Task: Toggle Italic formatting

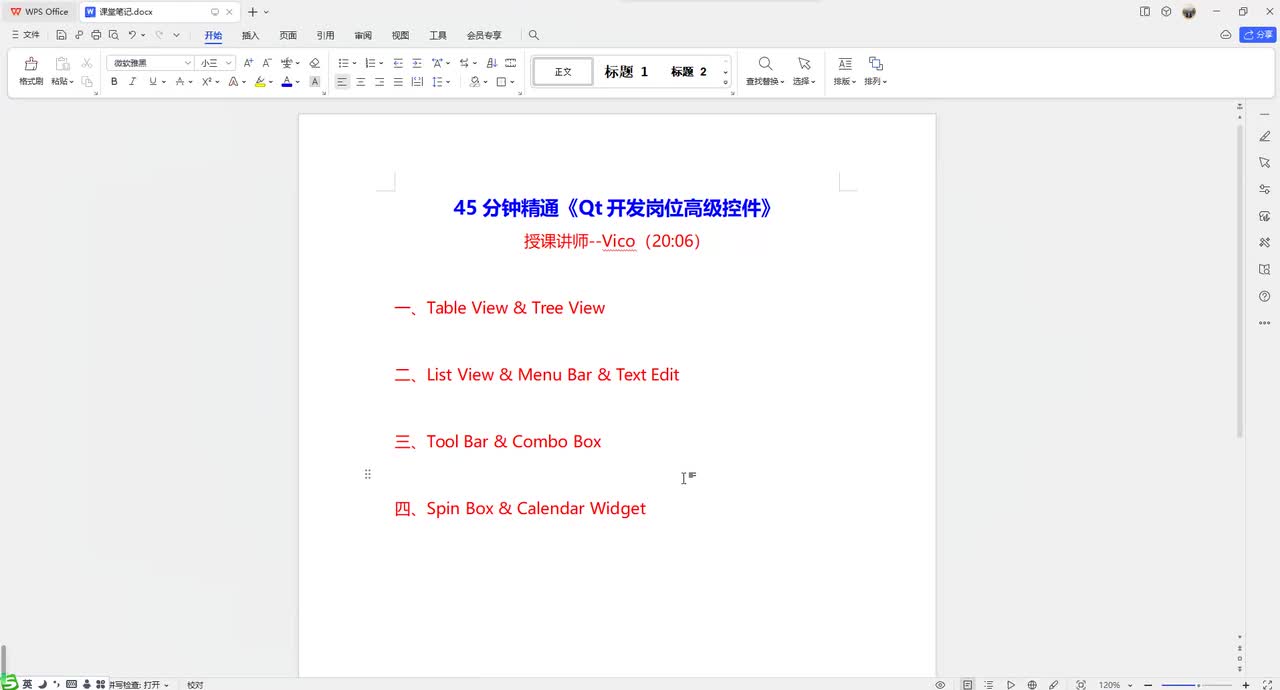Action: point(132,82)
